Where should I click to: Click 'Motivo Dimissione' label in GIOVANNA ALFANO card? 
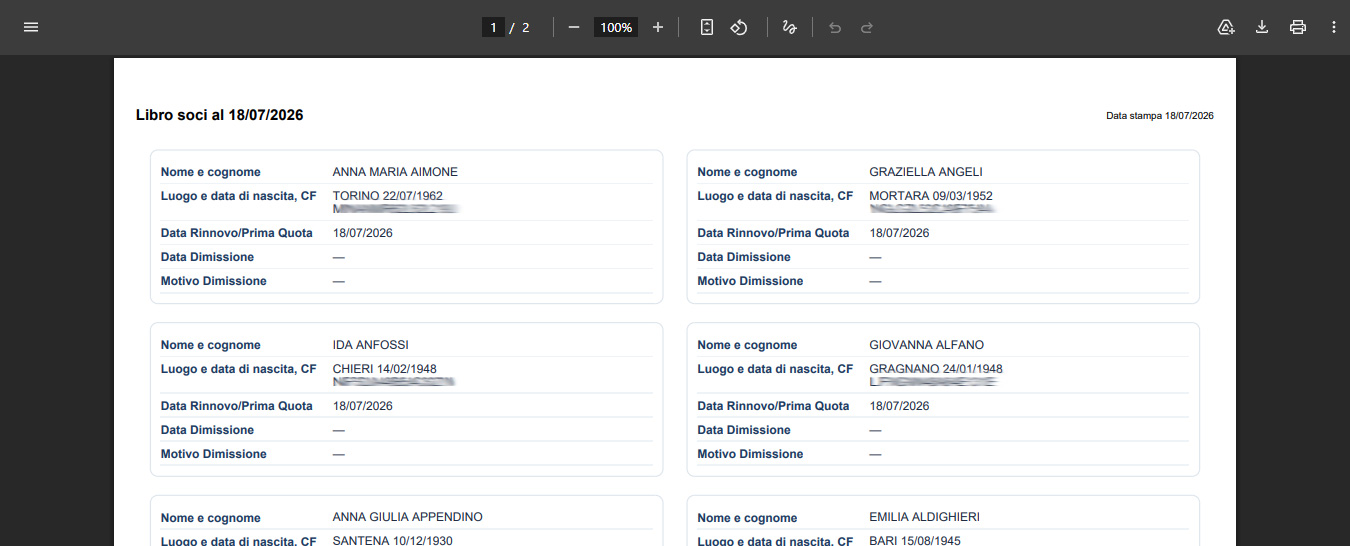750,454
